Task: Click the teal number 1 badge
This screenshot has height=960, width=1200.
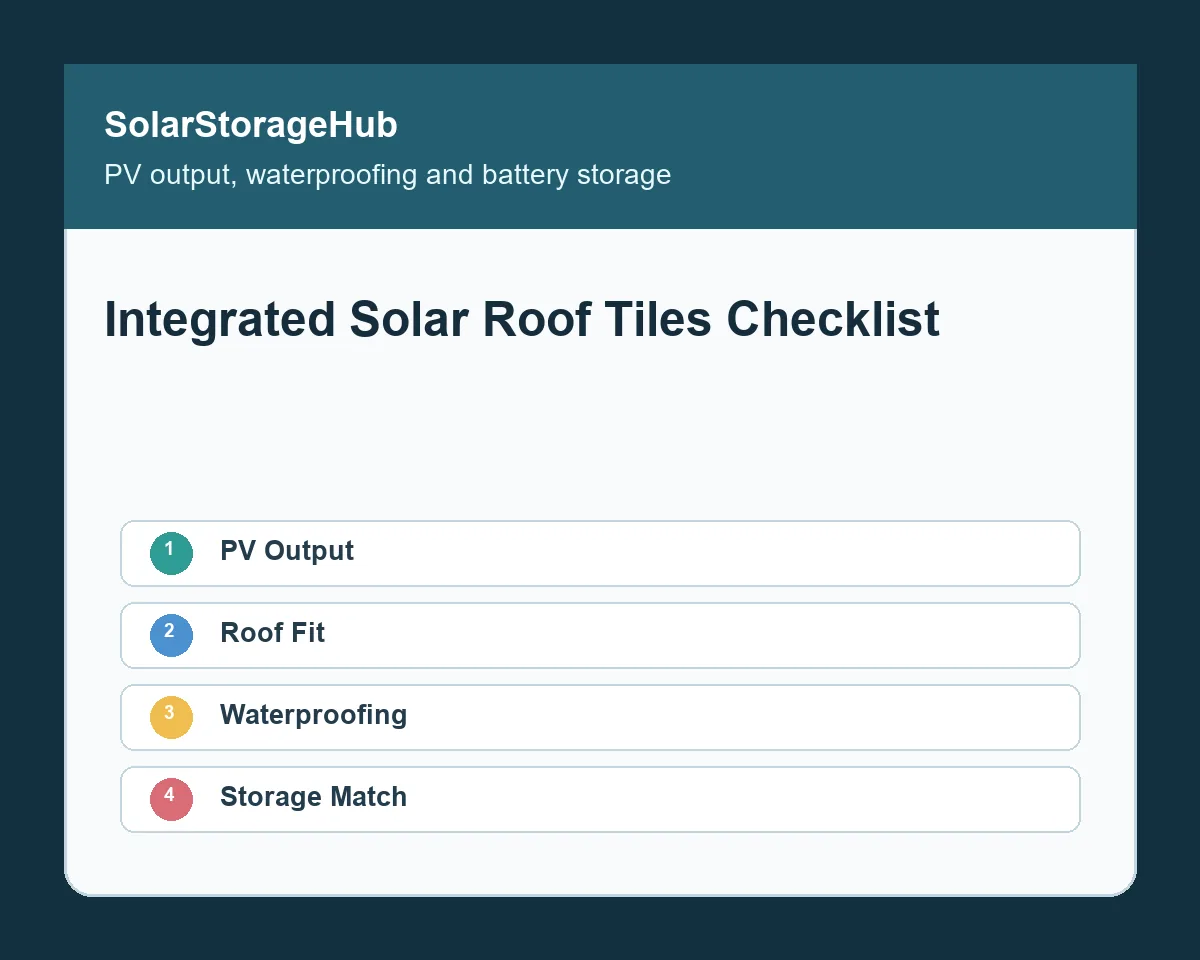Action: click(171, 553)
